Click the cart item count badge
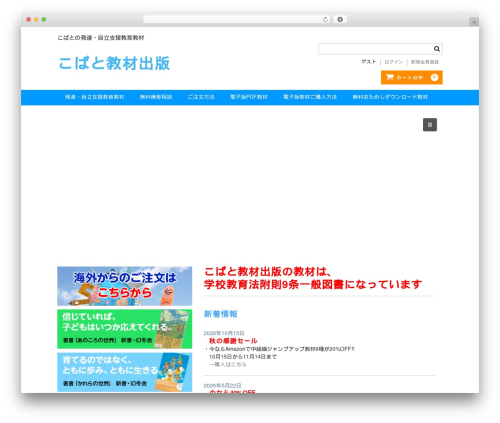Screen dimensions: 500x423 (x=434, y=77)
